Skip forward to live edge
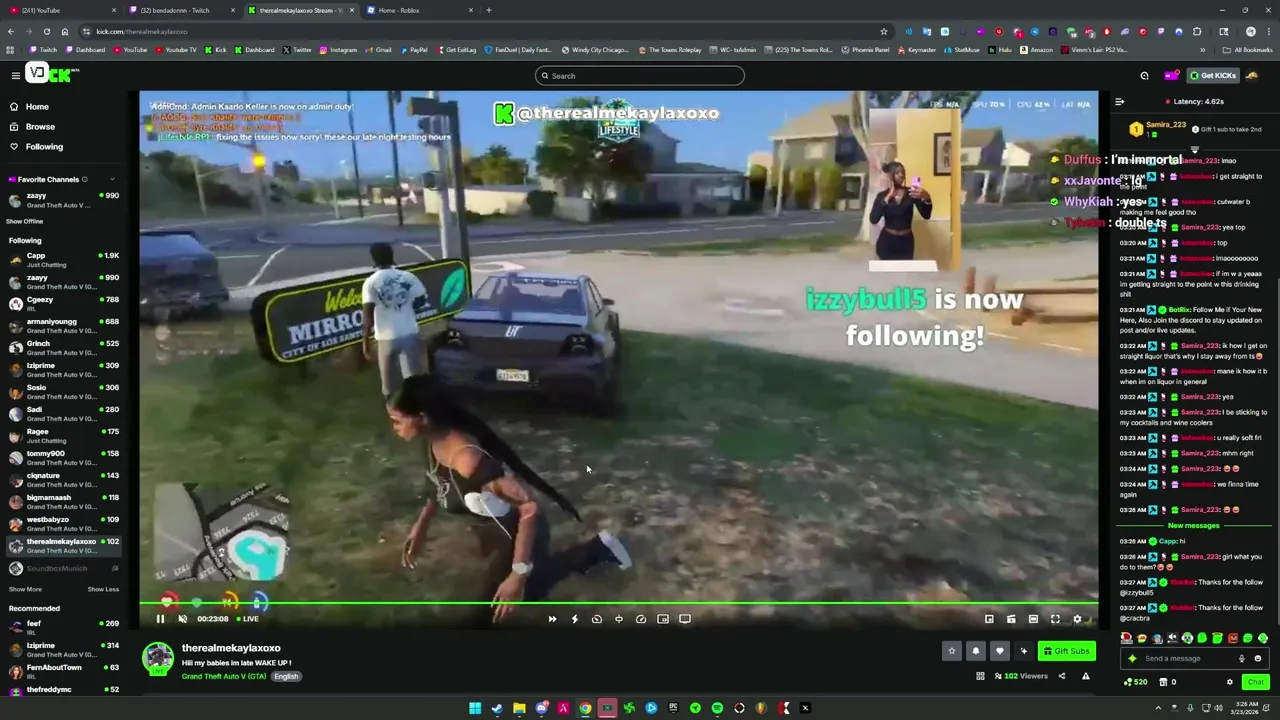Screen dimensions: 1280x720 click(x=552, y=619)
